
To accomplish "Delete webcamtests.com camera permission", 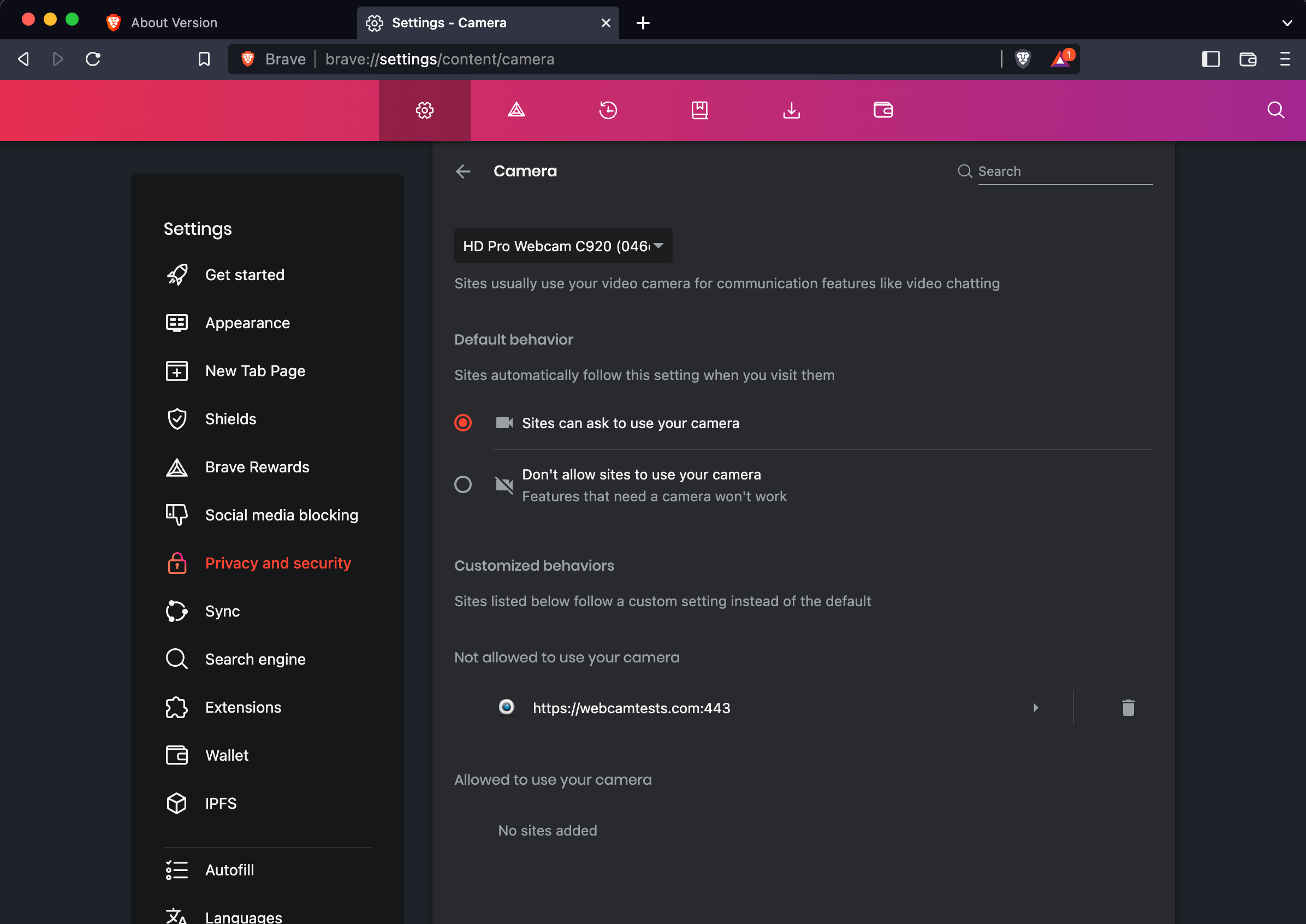I will pos(1129,708).
